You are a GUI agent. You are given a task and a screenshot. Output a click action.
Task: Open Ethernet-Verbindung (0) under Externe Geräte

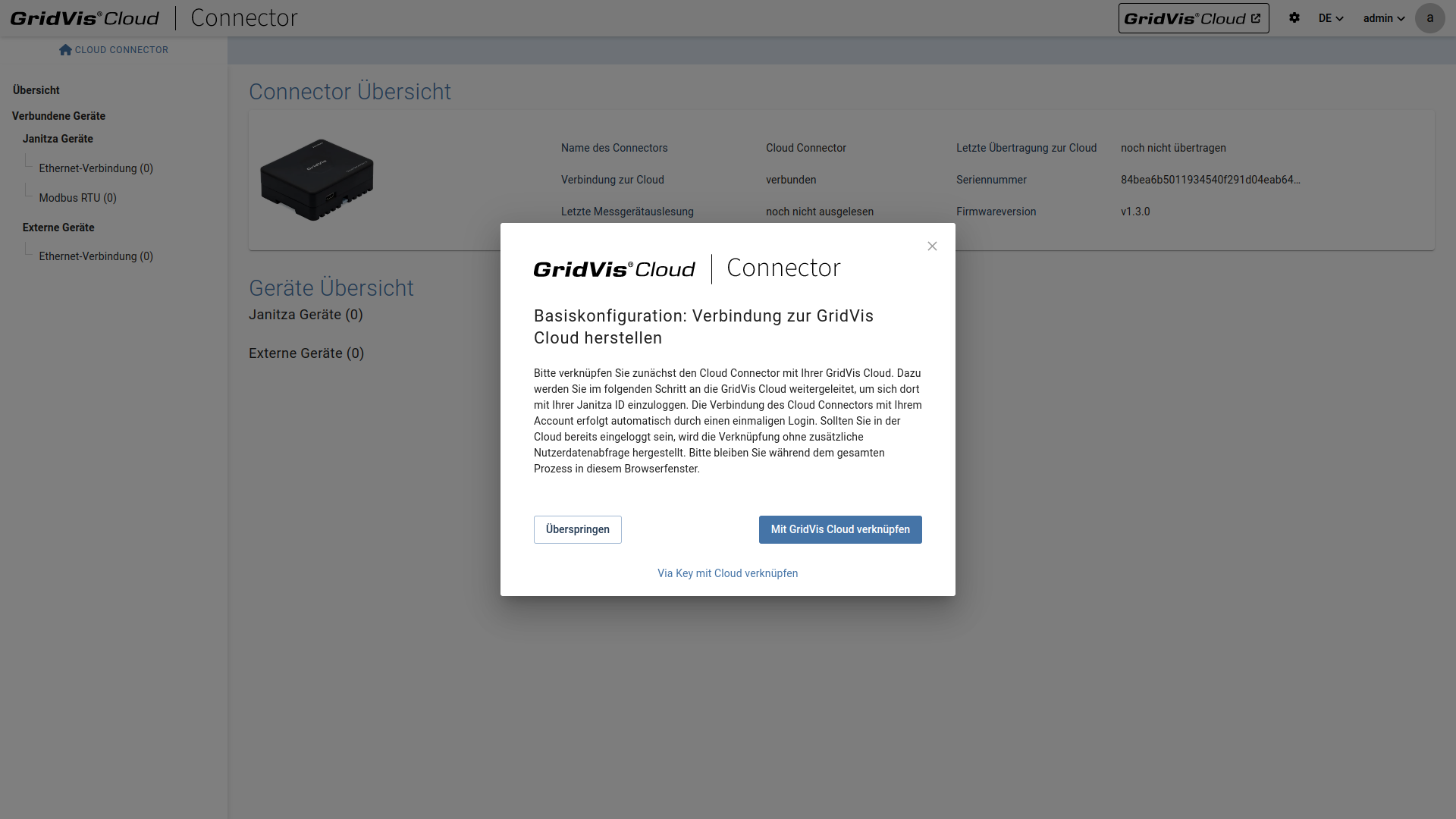(96, 256)
